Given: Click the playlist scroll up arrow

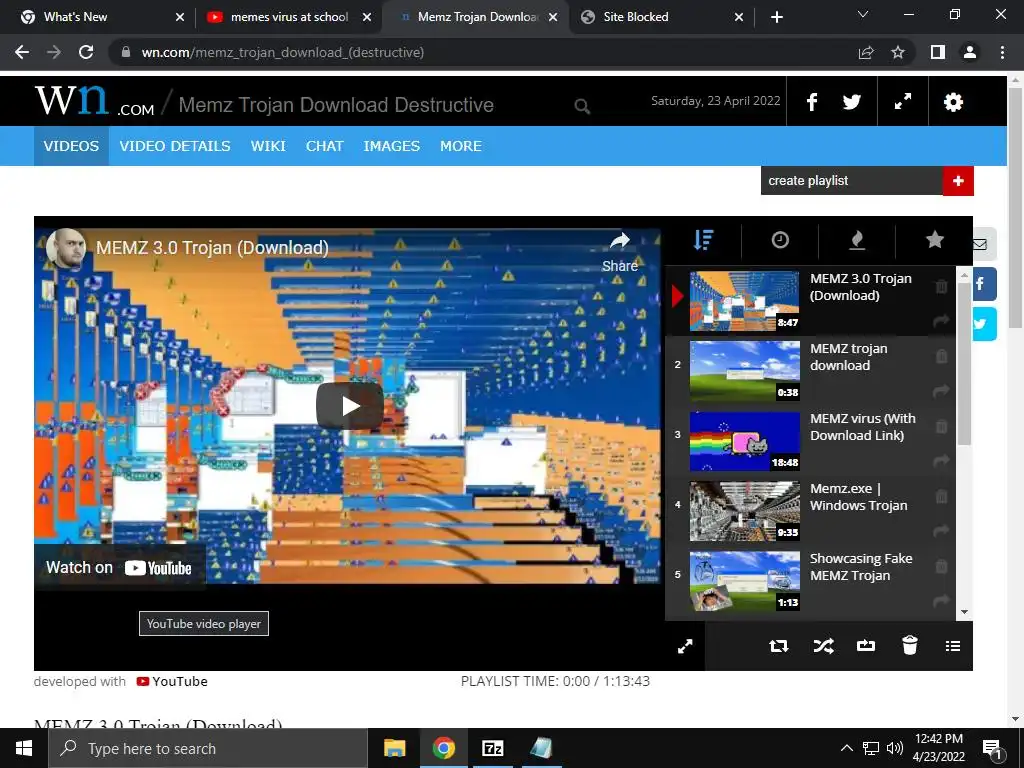Looking at the screenshot, I should pos(964,276).
